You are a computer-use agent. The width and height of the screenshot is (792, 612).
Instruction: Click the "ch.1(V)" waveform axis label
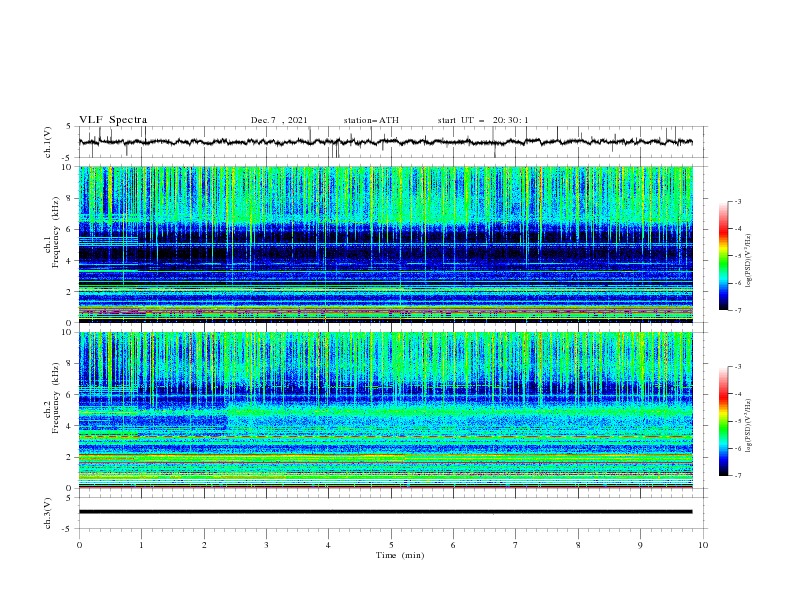(48, 142)
